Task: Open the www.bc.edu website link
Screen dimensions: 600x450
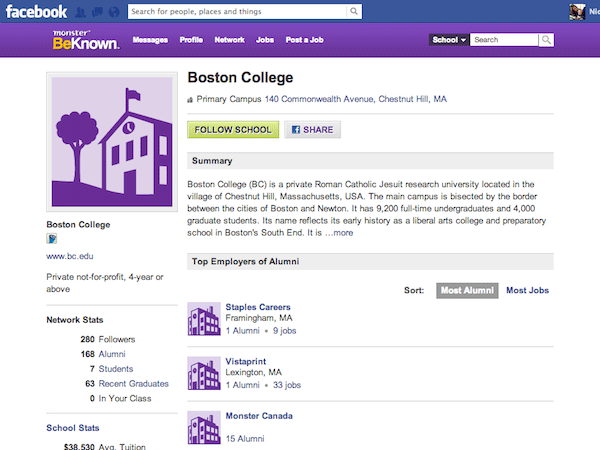Action: tap(70, 256)
